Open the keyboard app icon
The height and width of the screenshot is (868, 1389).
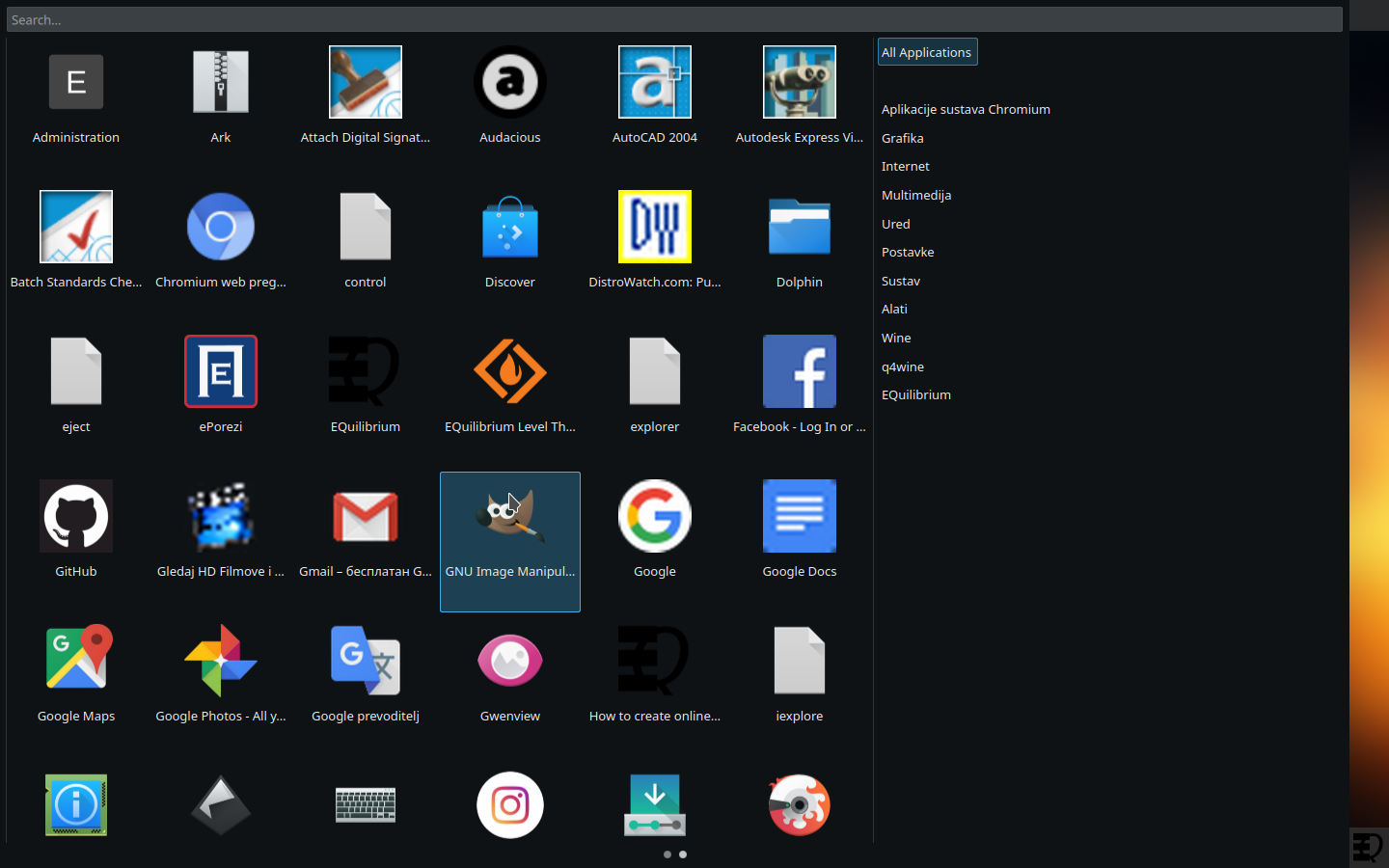tap(366, 805)
